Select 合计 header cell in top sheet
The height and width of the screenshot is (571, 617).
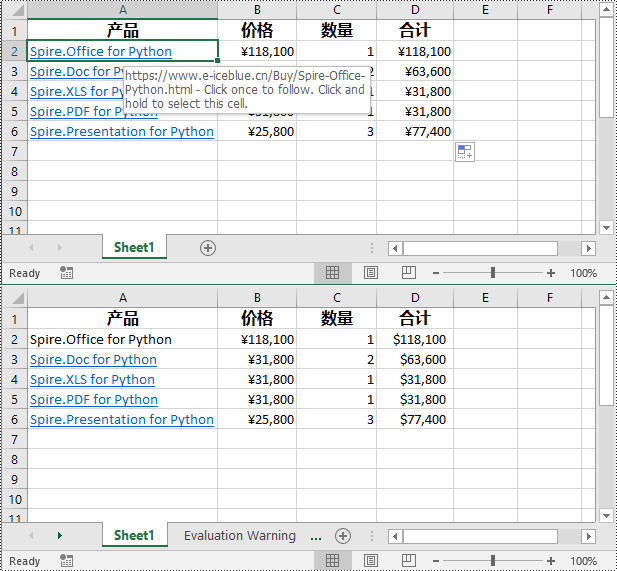pyautogui.click(x=415, y=30)
